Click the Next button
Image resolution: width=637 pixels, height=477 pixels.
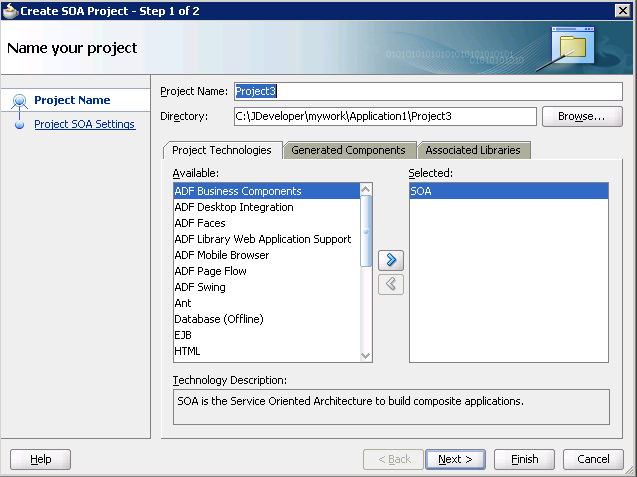click(455, 459)
